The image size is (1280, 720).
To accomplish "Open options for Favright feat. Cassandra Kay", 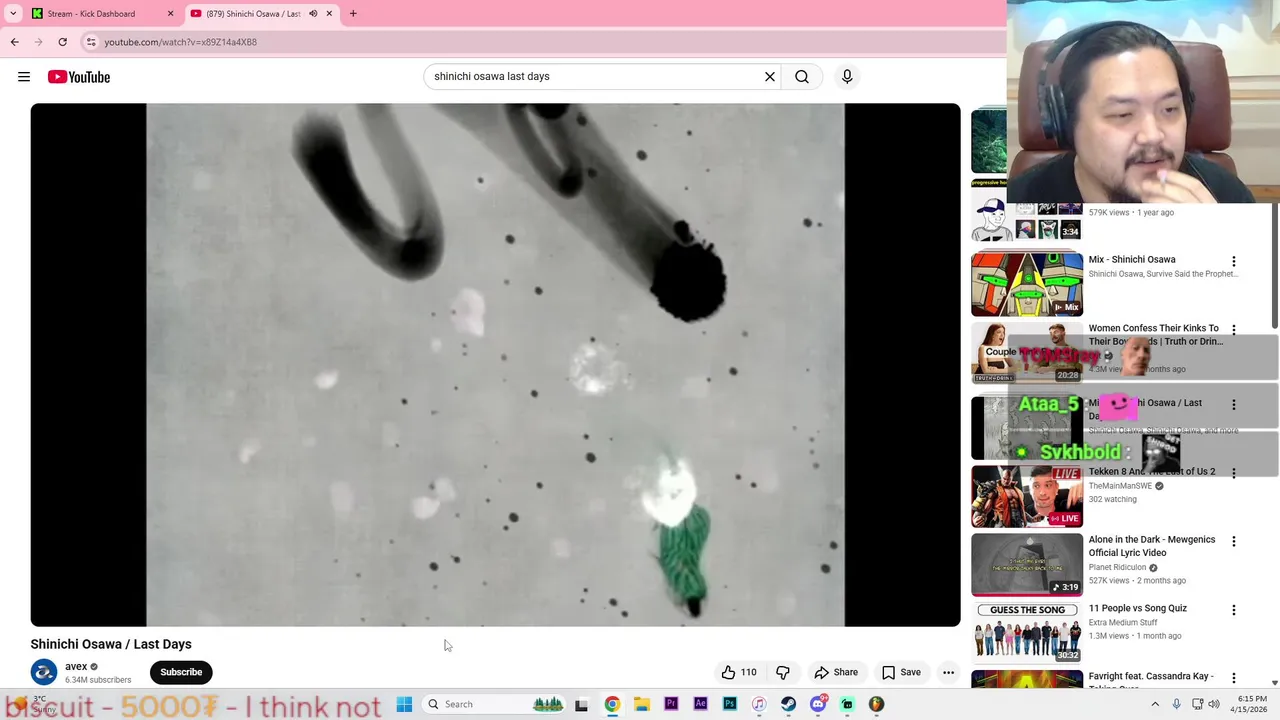I will point(1234,678).
